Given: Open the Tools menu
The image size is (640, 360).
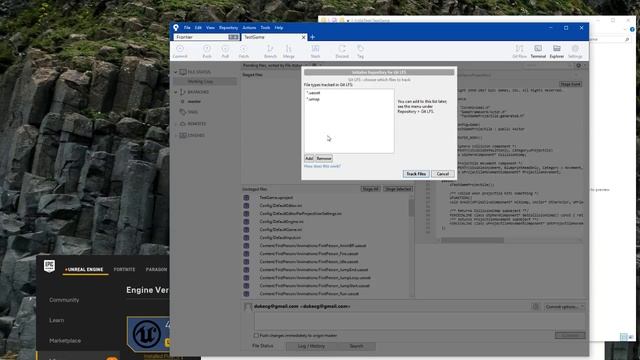Looking at the screenshot, I should point(265,28).
